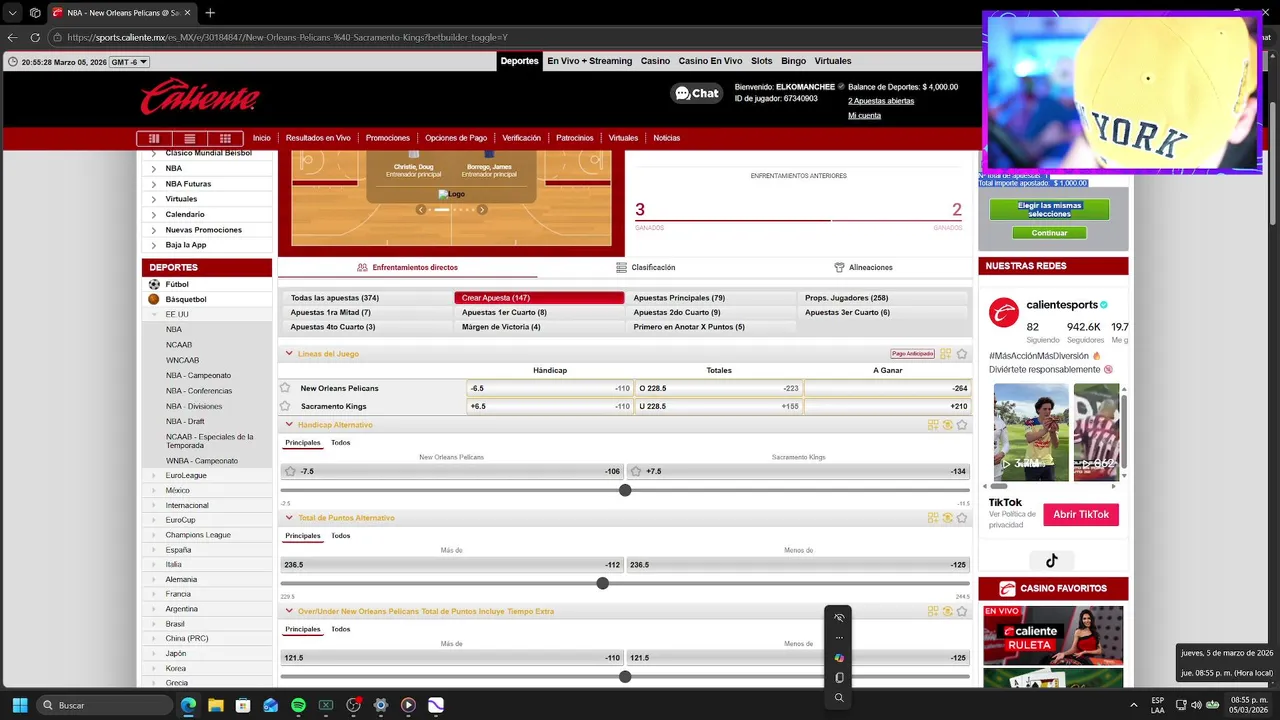Click cash-out icon in Total de Puntos Alternativo
This screenshot has width=1280, height=720.
pos(948,518)
